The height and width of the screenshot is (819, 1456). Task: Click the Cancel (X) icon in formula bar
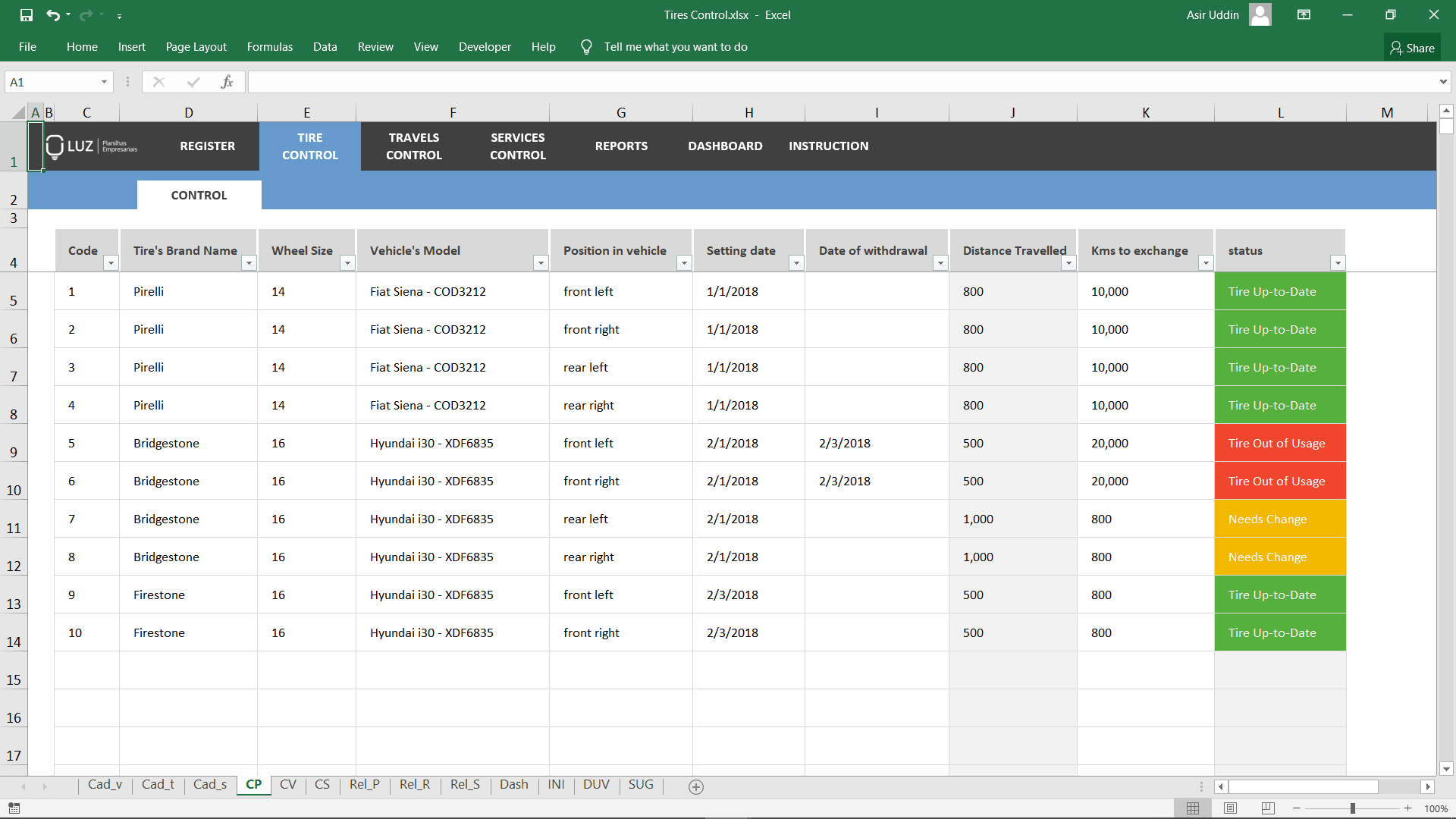(159, 81)
